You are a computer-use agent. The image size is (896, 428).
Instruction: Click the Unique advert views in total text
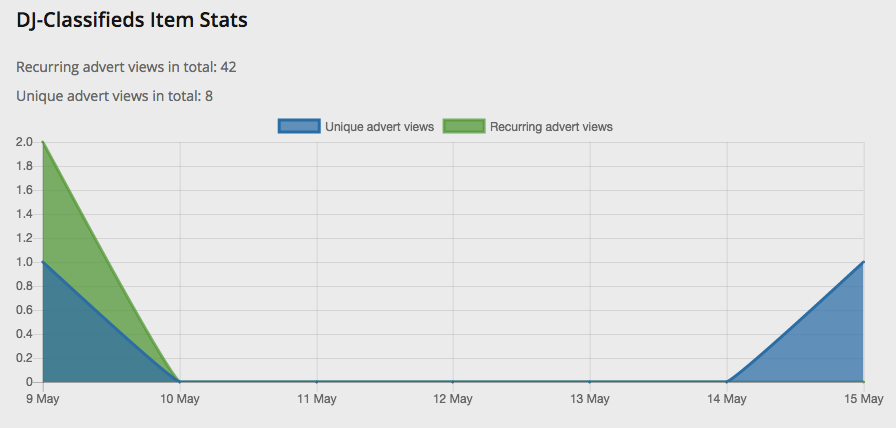tap(114, 96)
